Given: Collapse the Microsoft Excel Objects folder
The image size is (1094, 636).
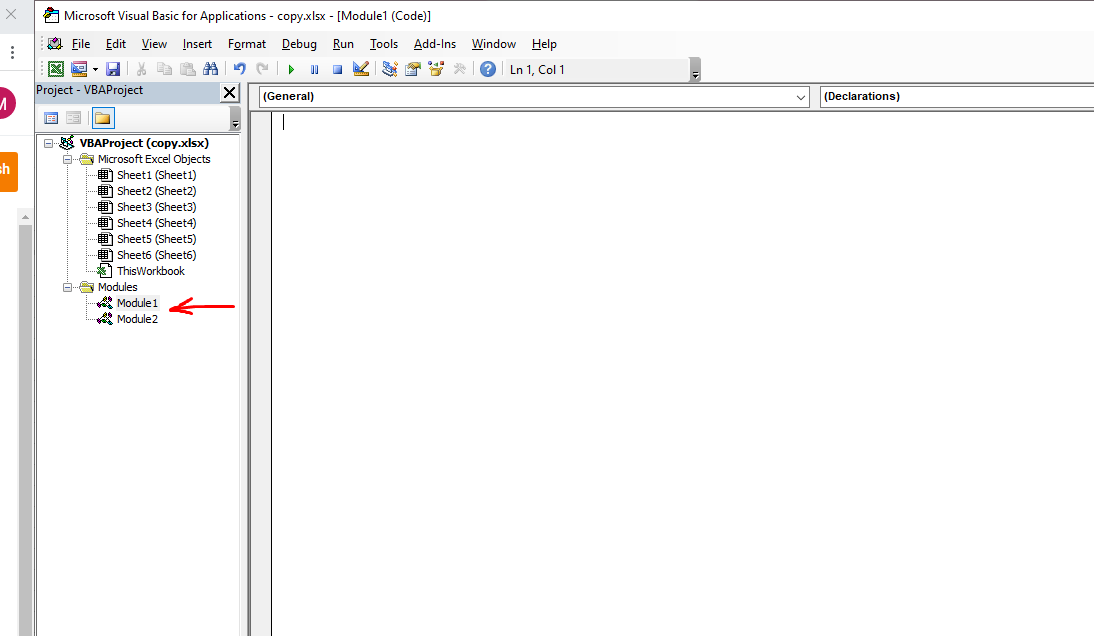Looking at the screenshot, I should coord(68,159).
